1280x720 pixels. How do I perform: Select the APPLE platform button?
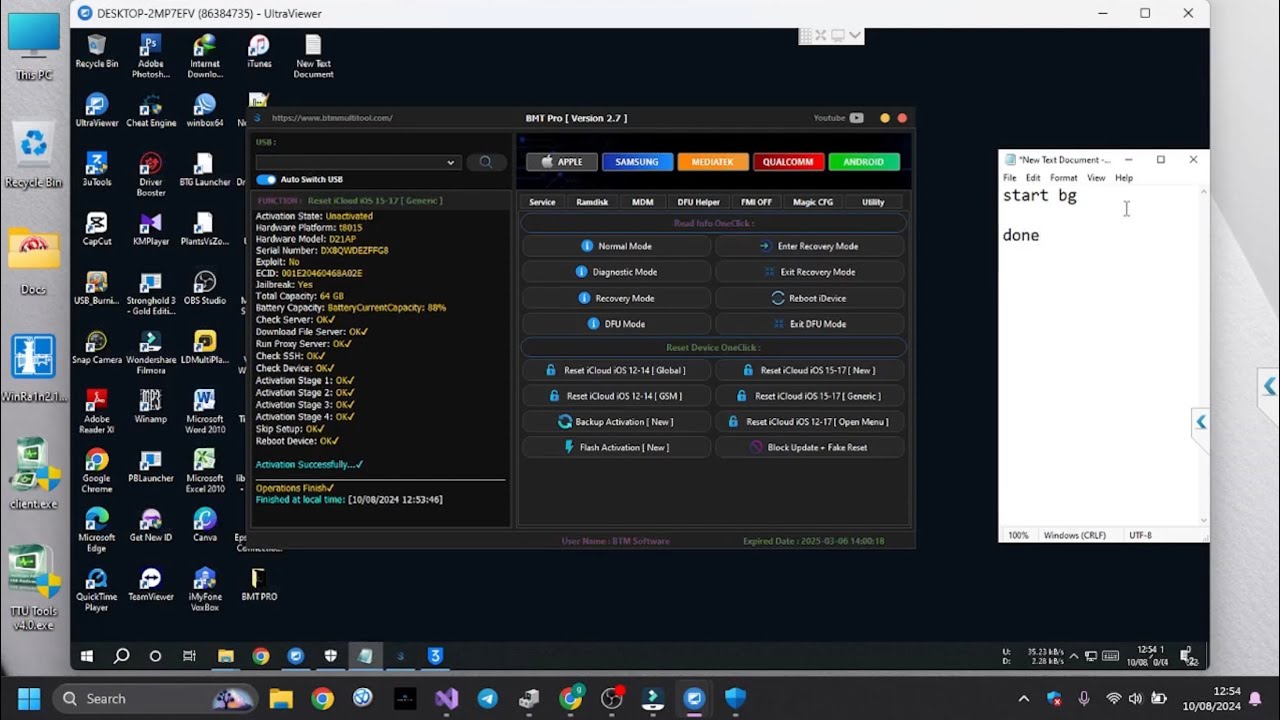click(x=561, y=162)
